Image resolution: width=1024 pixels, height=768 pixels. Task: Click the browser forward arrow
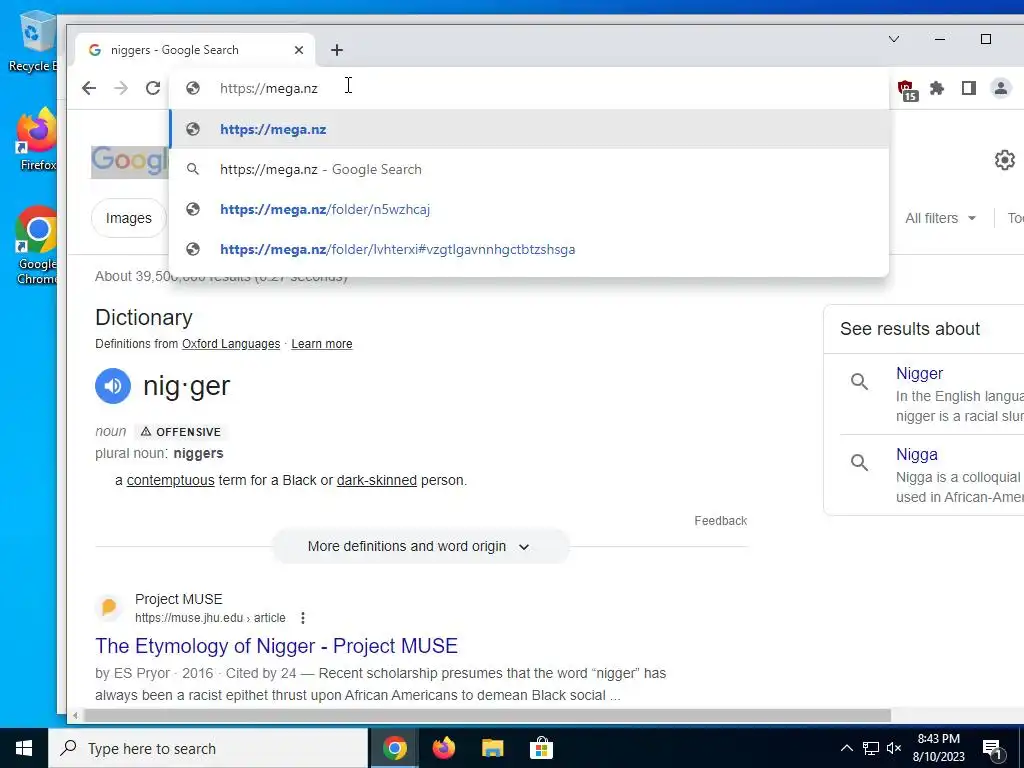[121, 88]
